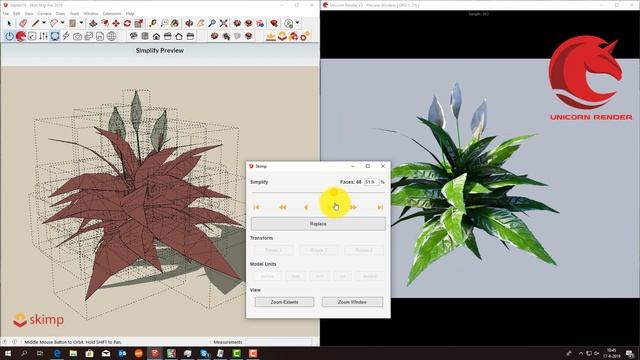The height and width of the screenshot is (360, 640).
Task: Open the View menu
Action: click(29, 13)
